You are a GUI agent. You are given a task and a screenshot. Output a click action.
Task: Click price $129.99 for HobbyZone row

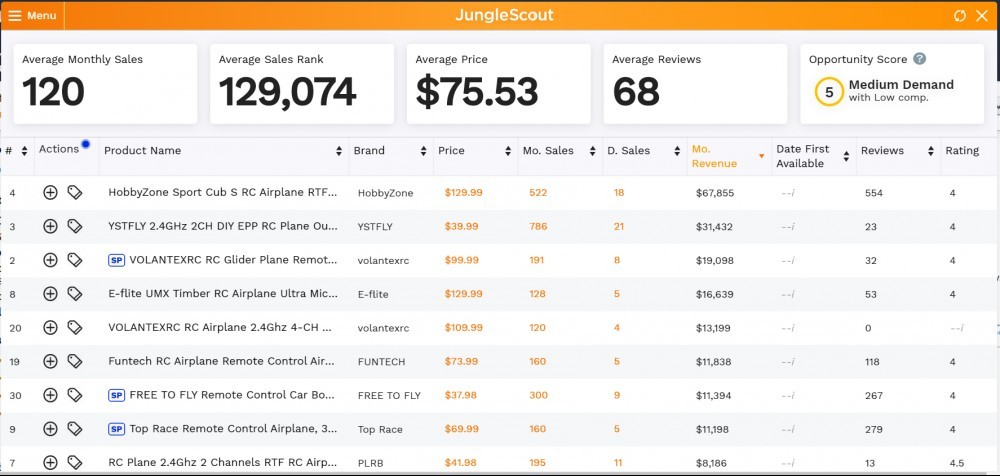point(464,193)
